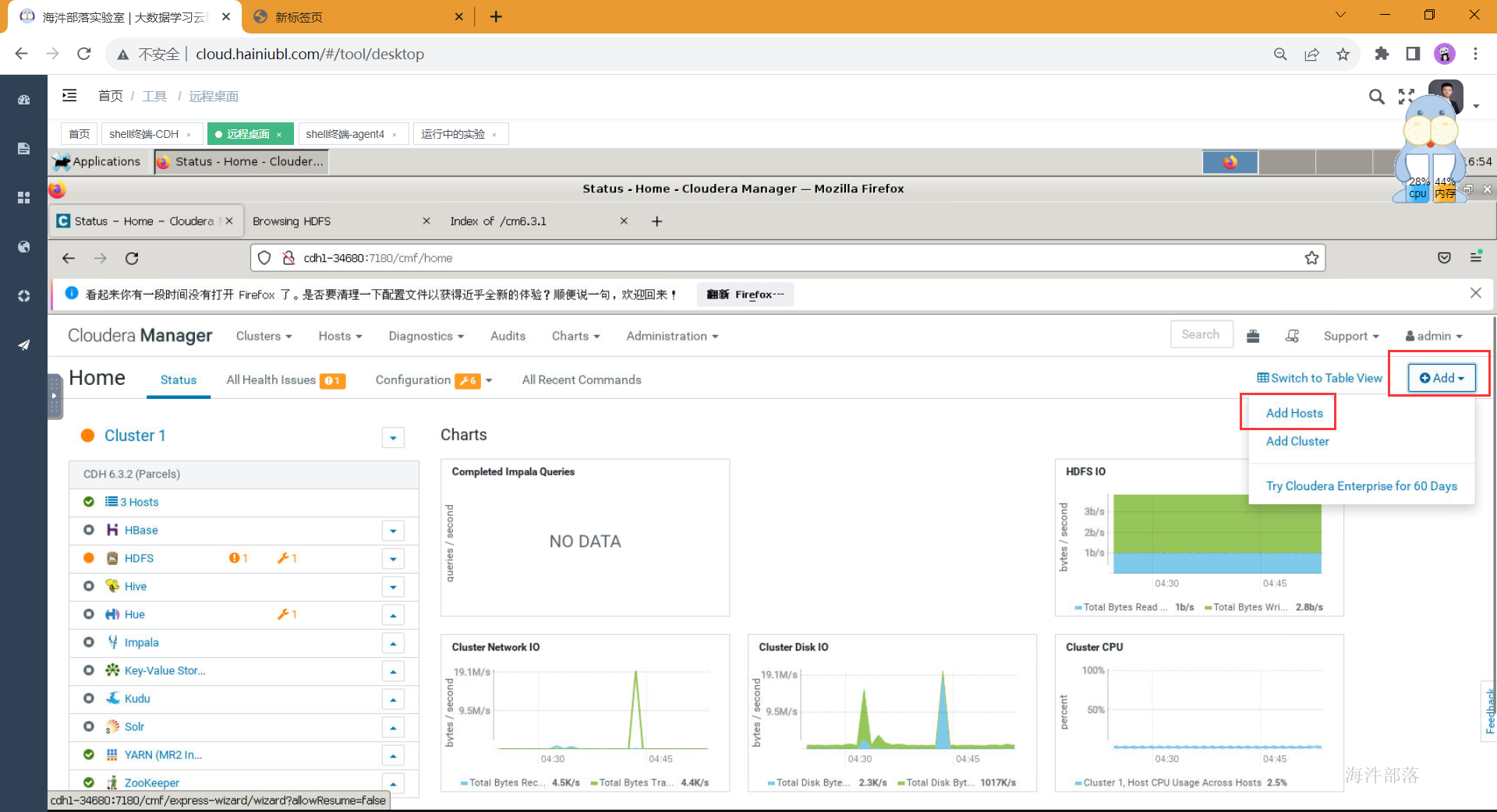Select Browsing HDFS Firefox tab
The image size is (1497, 812).
pos(340,221)
